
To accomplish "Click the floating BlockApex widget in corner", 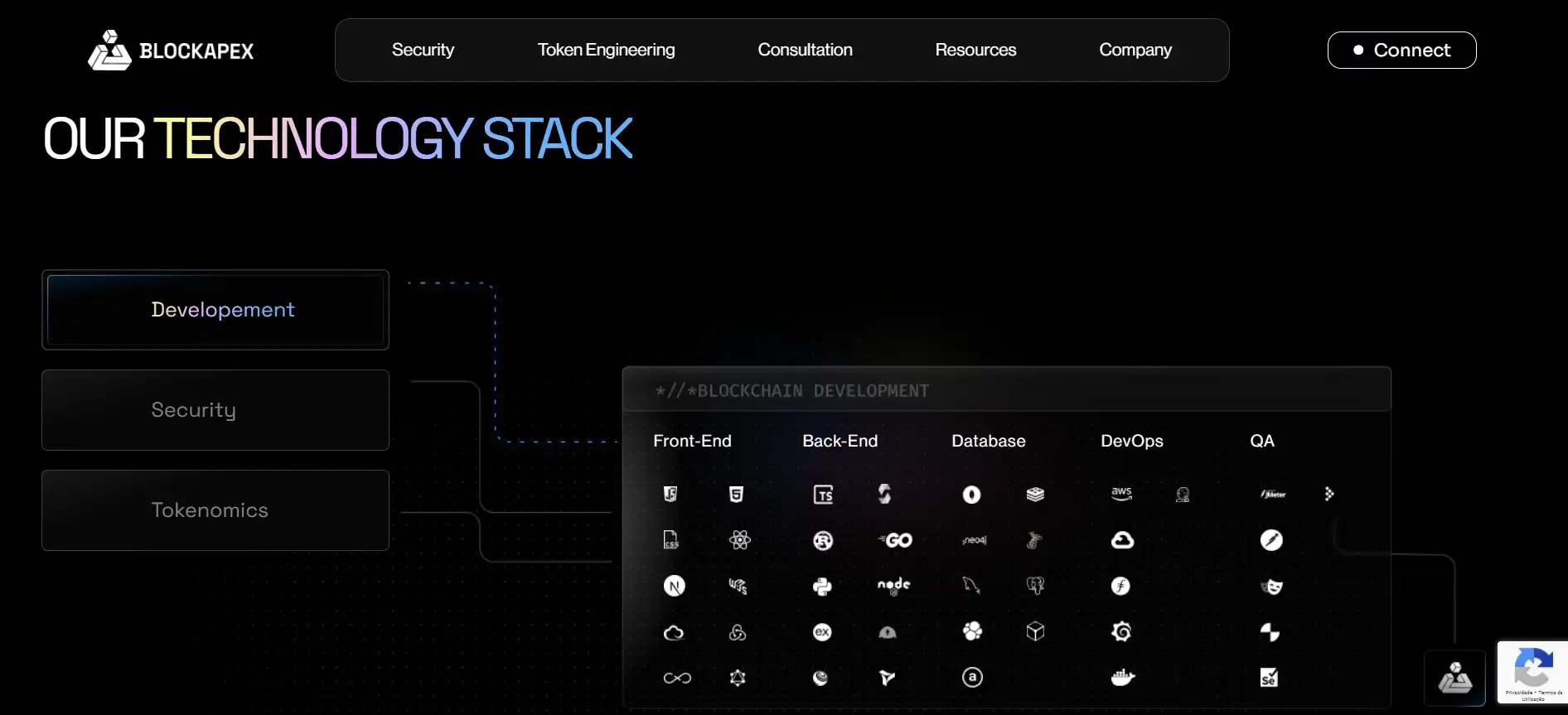I will (x=1454, y=678).
